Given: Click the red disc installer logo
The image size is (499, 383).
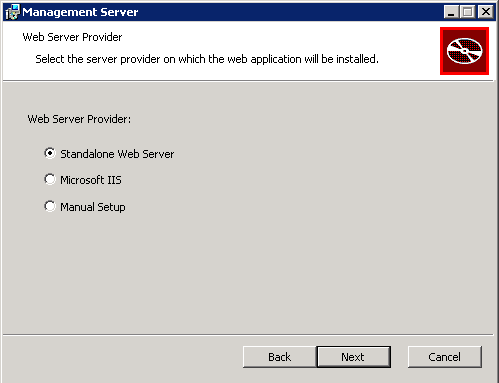Looking at the screenshot, I should click(464, 51).
